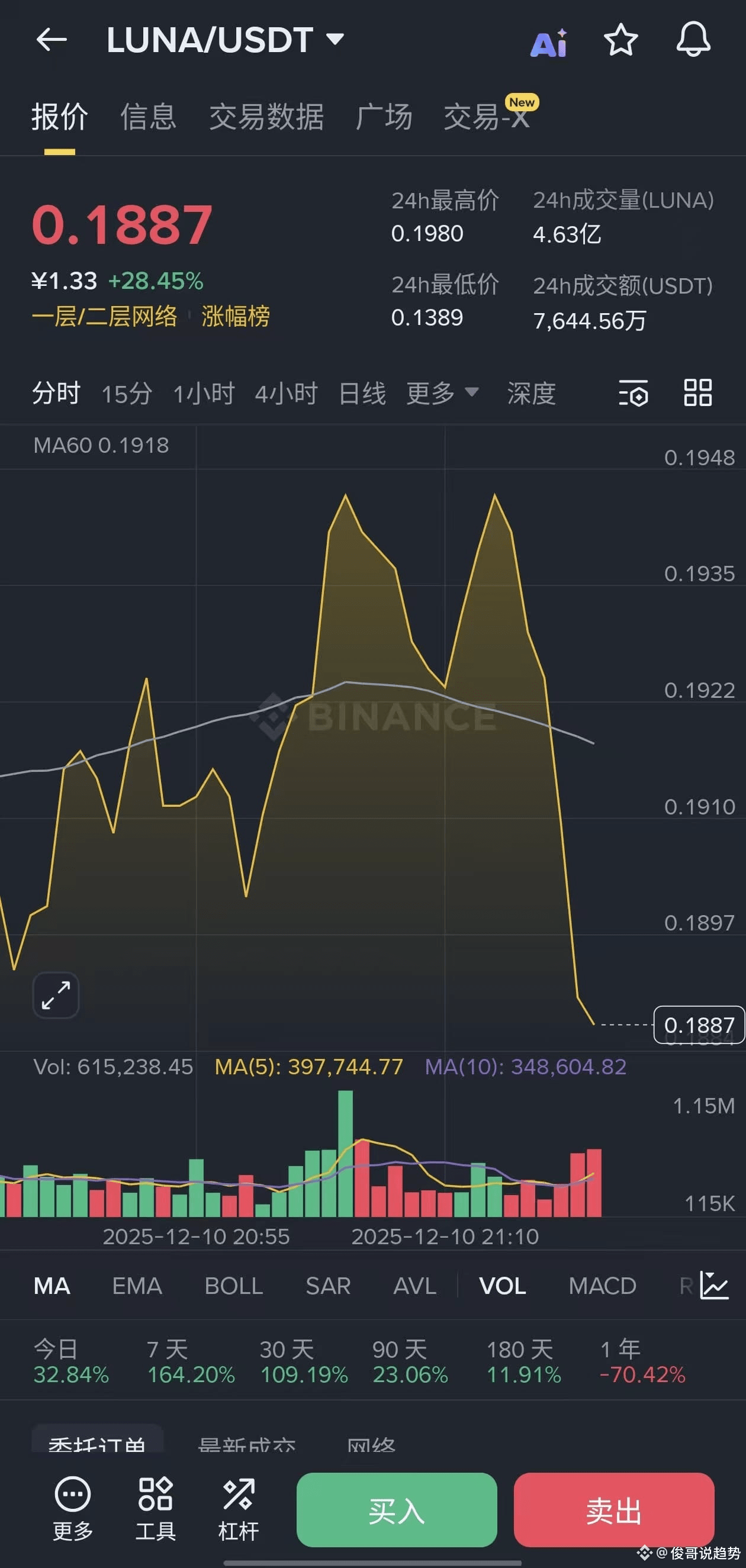Tap the current price label 0.1887 on chart
The image size is (746, 1568).
[x=699, y=1025]
